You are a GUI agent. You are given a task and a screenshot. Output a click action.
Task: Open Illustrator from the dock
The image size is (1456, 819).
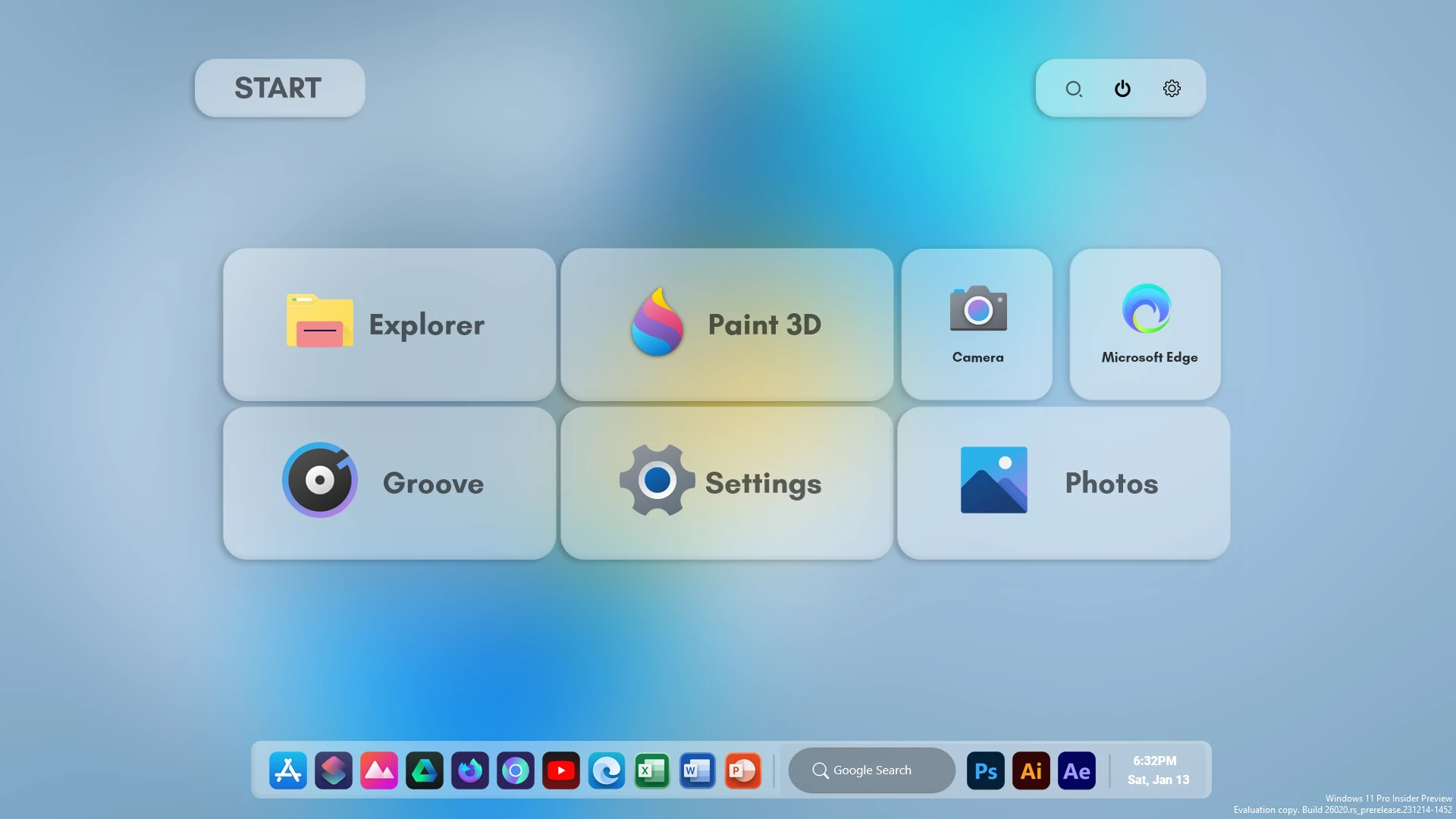tap(1031, 770)
